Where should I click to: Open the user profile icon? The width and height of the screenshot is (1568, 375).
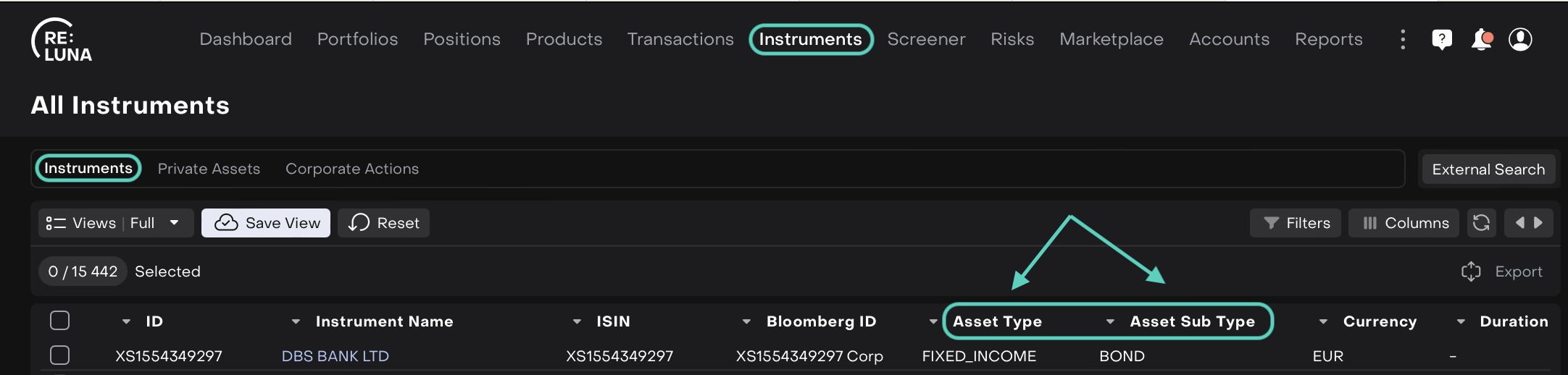coord(1520,39)
